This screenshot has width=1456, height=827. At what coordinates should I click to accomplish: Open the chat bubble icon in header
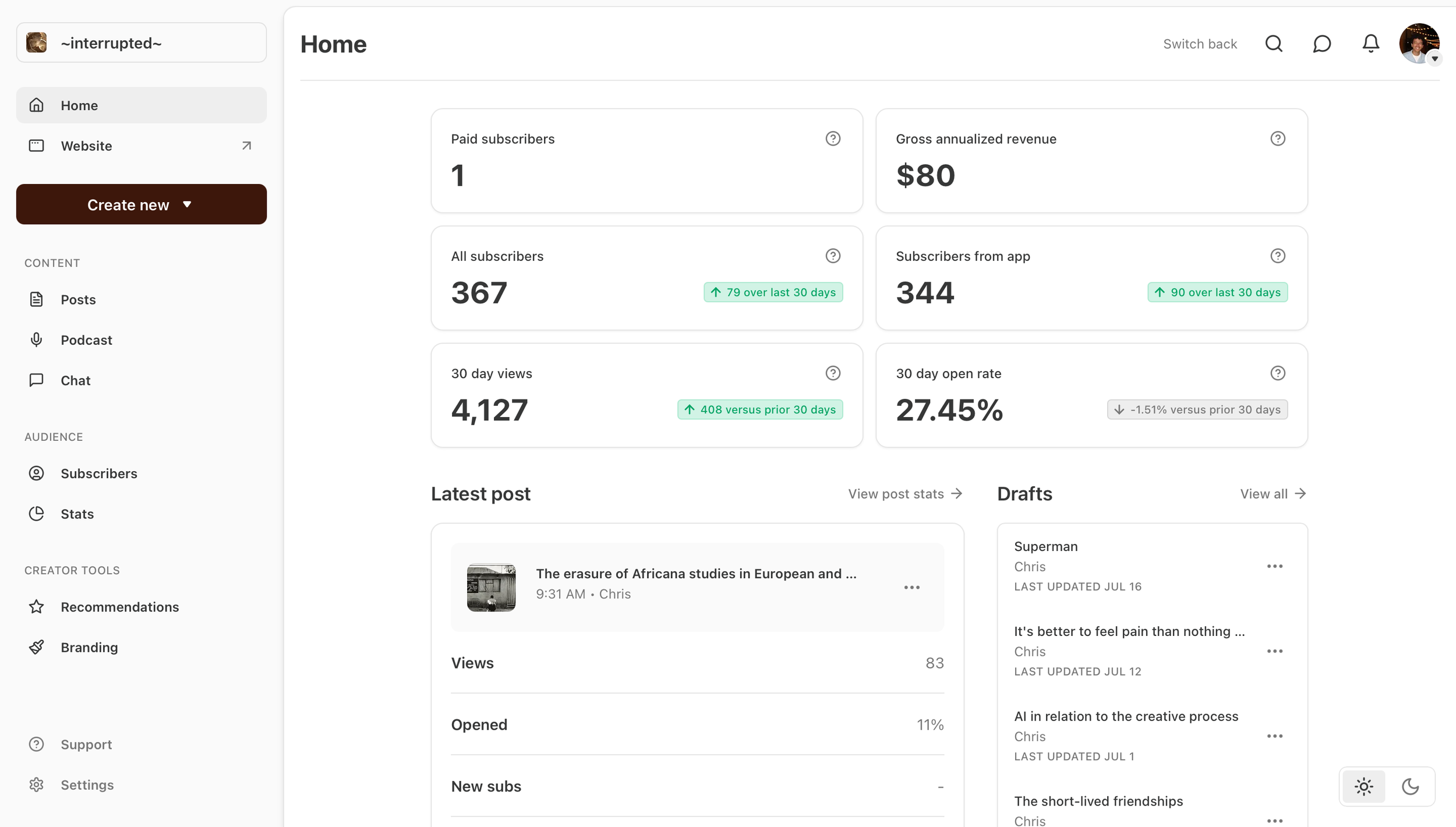pos(1322,44)
